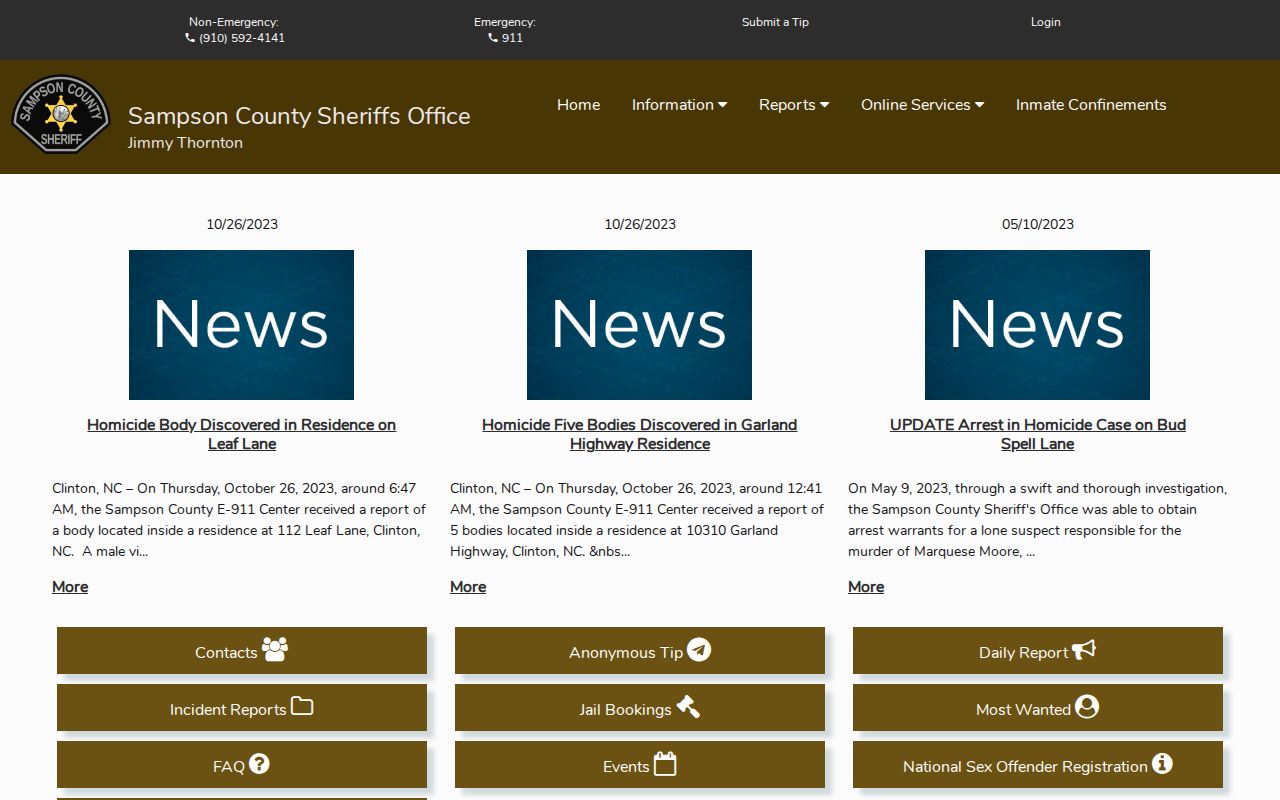
Task: Go to the Home page
Action: pyautogui.click(x=578, y=105)
